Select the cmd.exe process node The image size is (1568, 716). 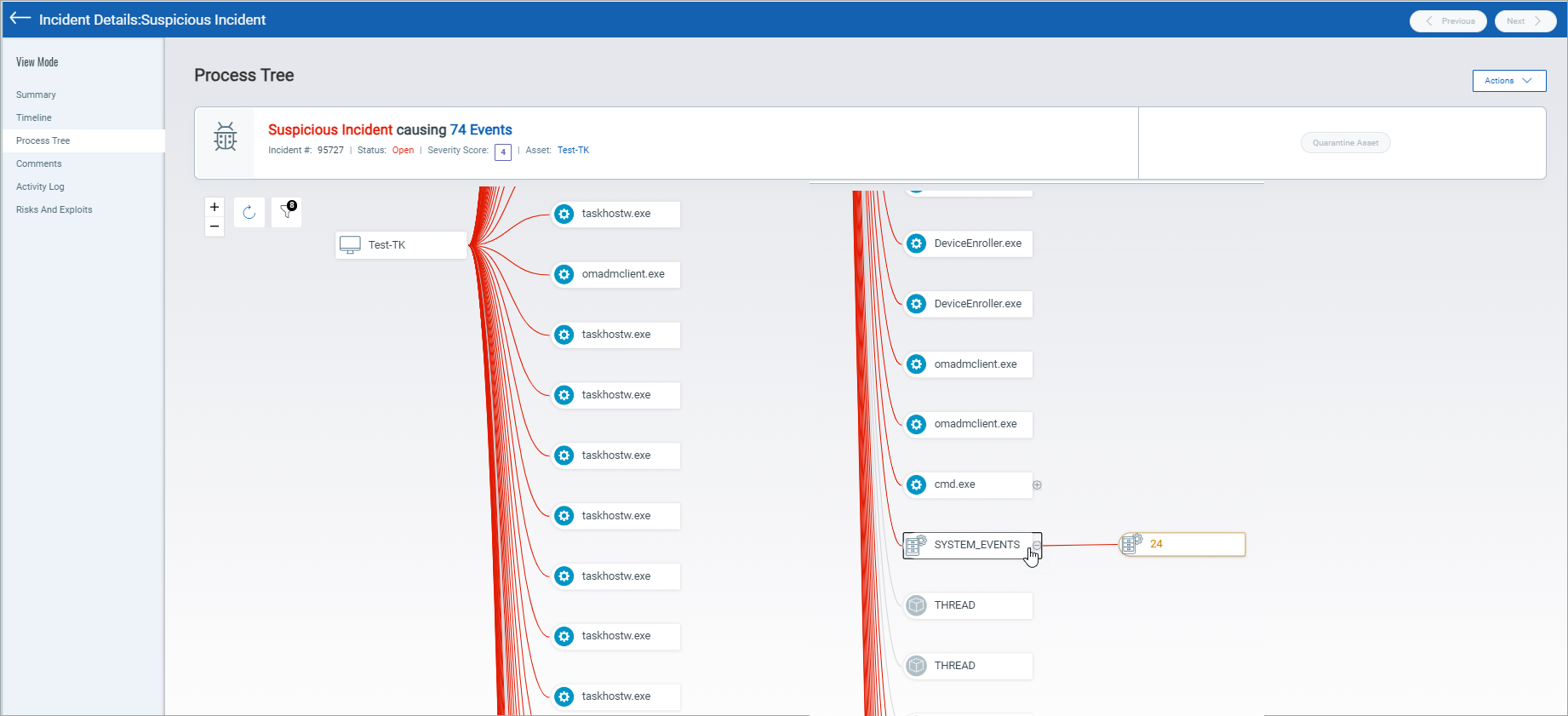968,484
